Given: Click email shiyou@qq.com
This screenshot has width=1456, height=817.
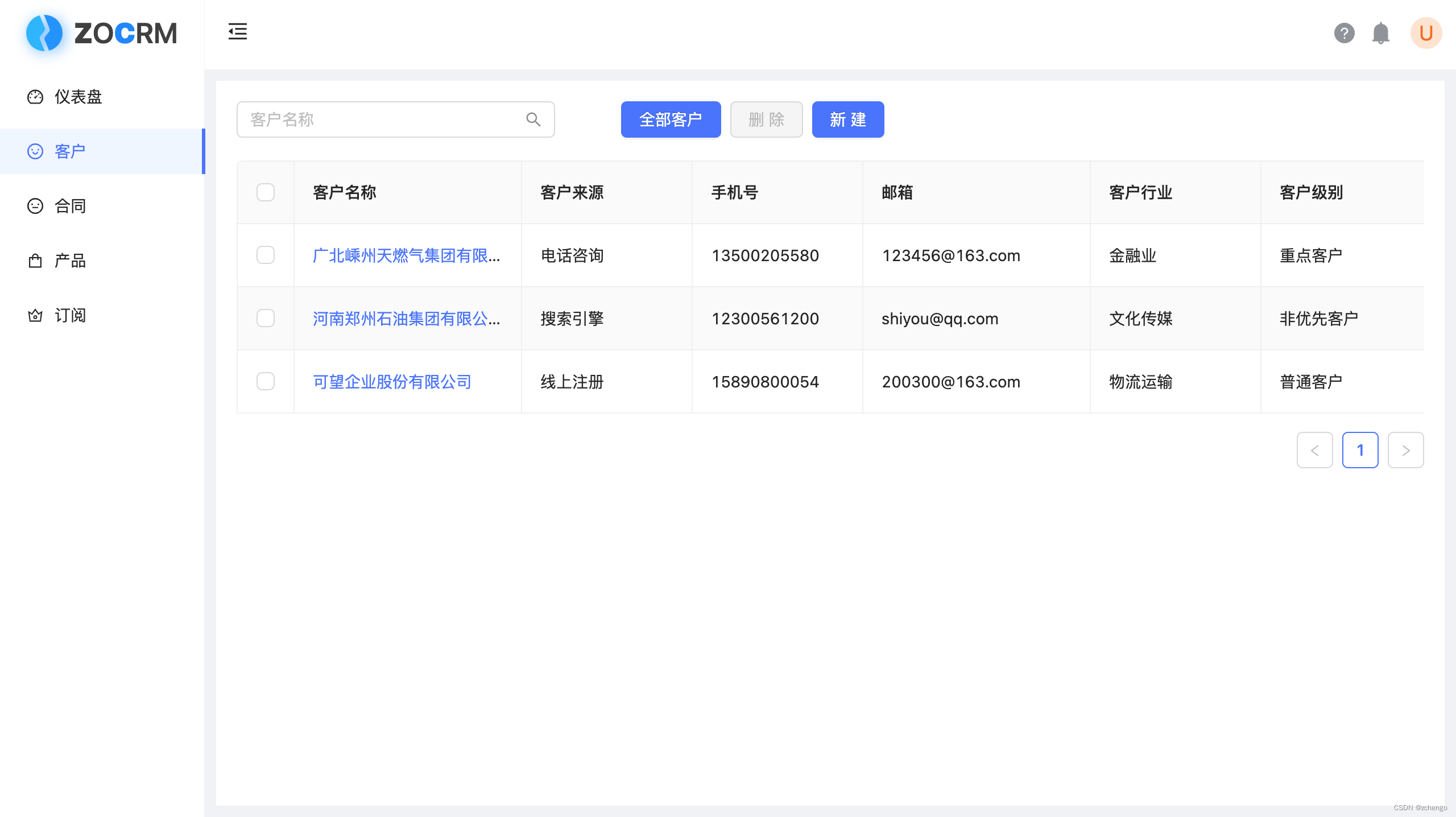Looking at the screenshot, I should (x=940, y=319).
